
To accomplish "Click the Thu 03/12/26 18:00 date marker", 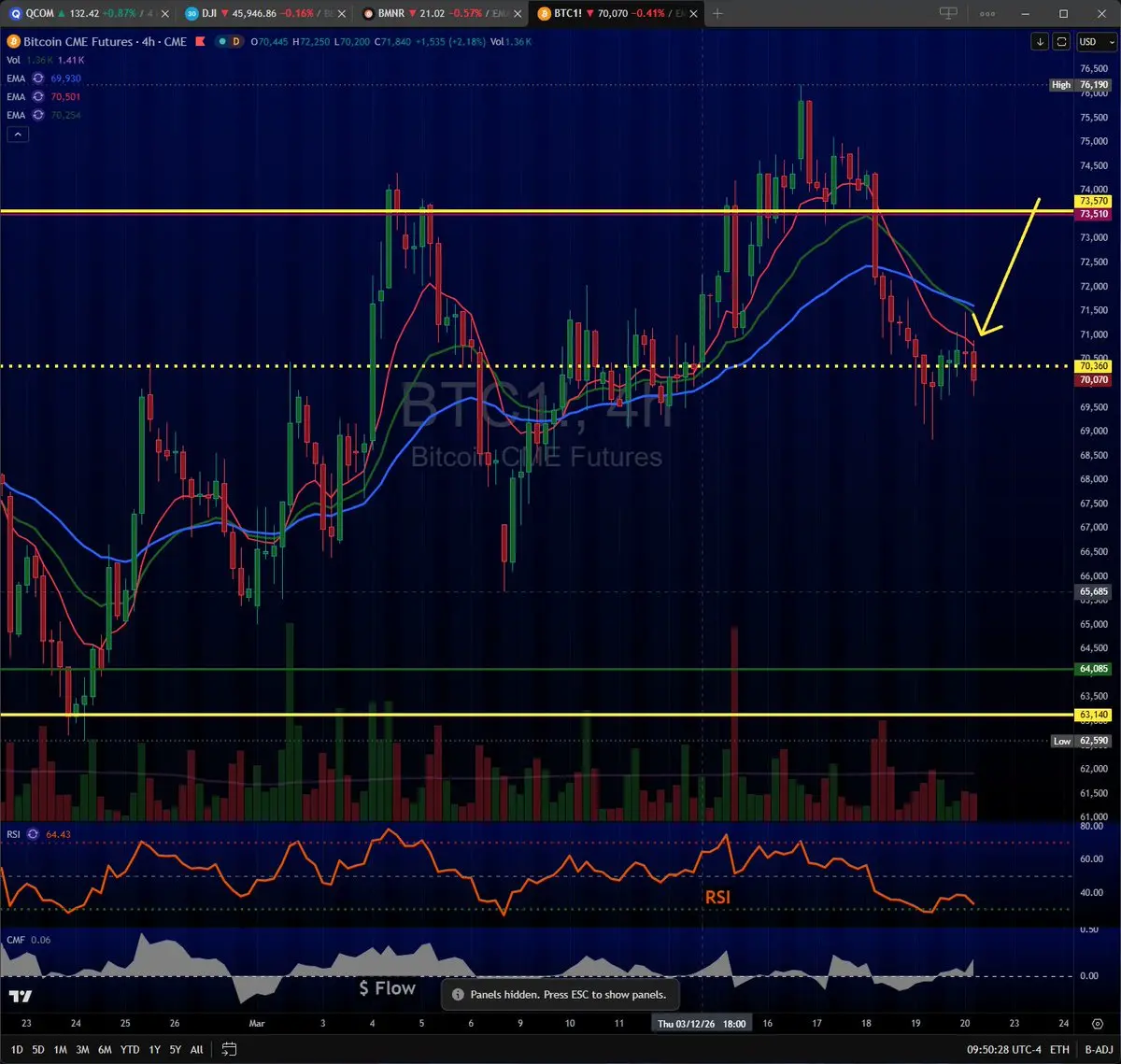I will point(702,1024).
